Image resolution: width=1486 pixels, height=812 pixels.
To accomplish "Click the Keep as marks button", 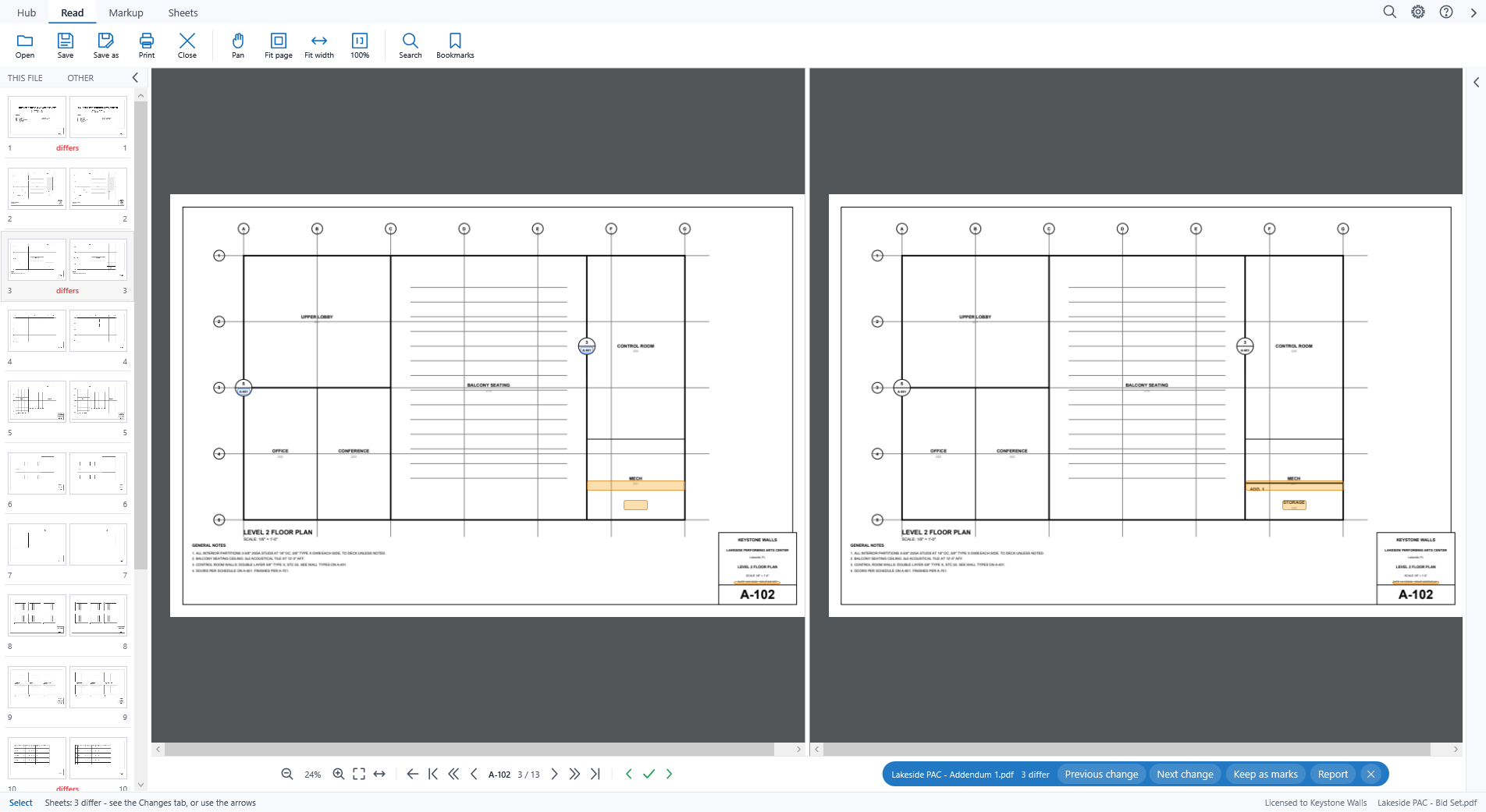I will click(1265, 774).
